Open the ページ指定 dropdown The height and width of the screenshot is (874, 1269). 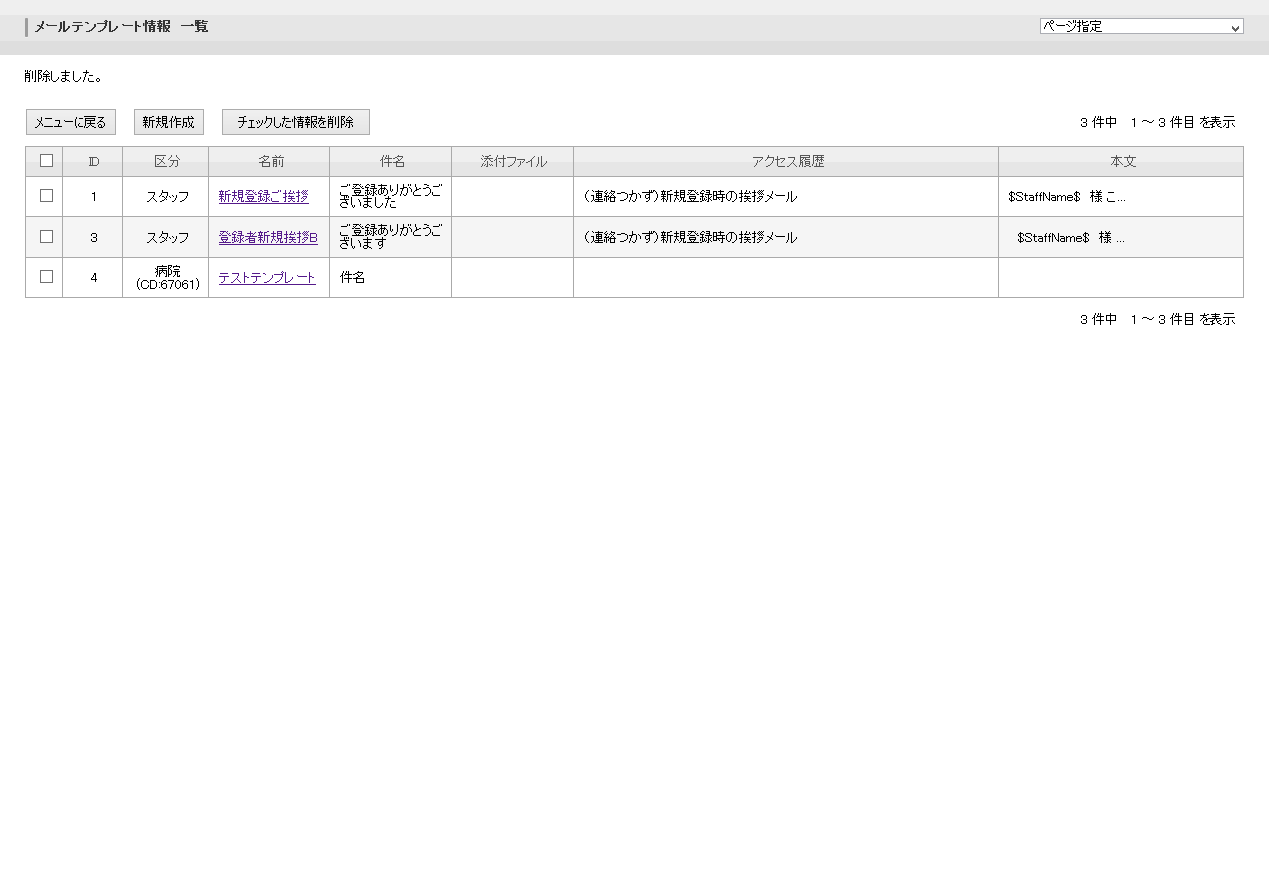pyautogui.click(x=1141, y=27)
